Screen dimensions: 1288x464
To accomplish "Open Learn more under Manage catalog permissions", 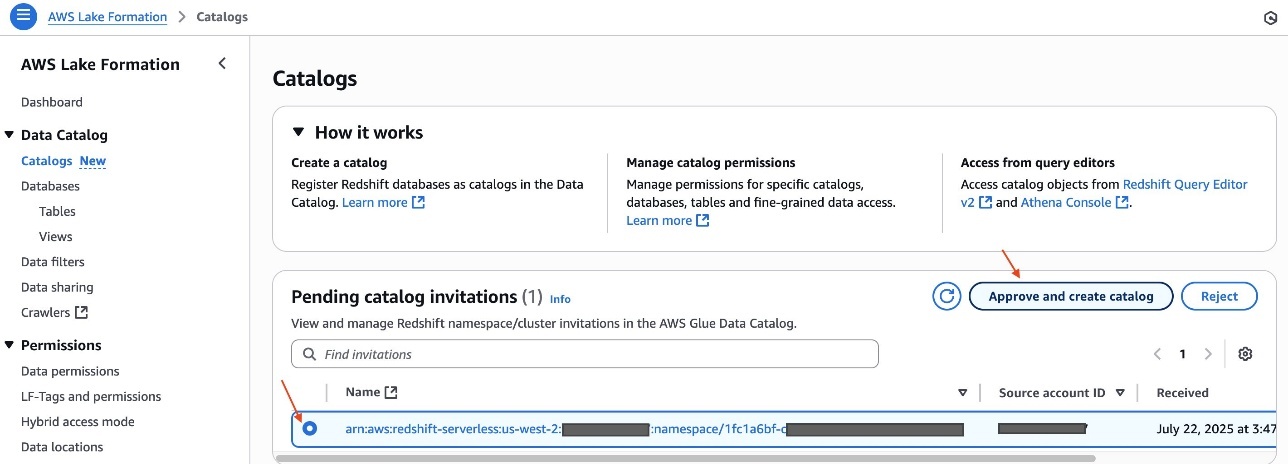I will tap(668, 220).
